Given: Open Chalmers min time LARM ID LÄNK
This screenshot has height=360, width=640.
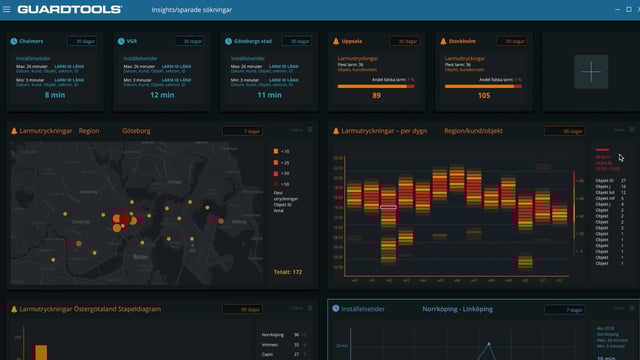Looking at the screenshot, I should coord(69,80).
